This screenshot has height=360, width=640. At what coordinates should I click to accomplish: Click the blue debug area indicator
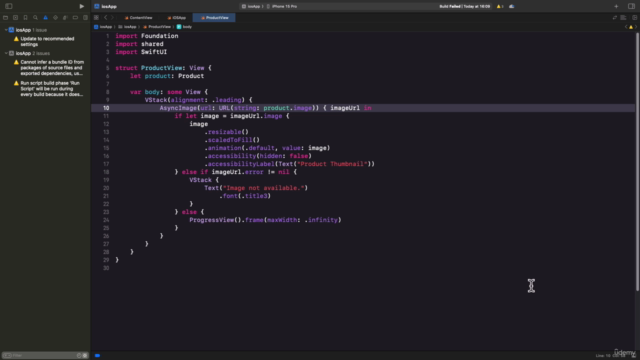pos(97,356)
